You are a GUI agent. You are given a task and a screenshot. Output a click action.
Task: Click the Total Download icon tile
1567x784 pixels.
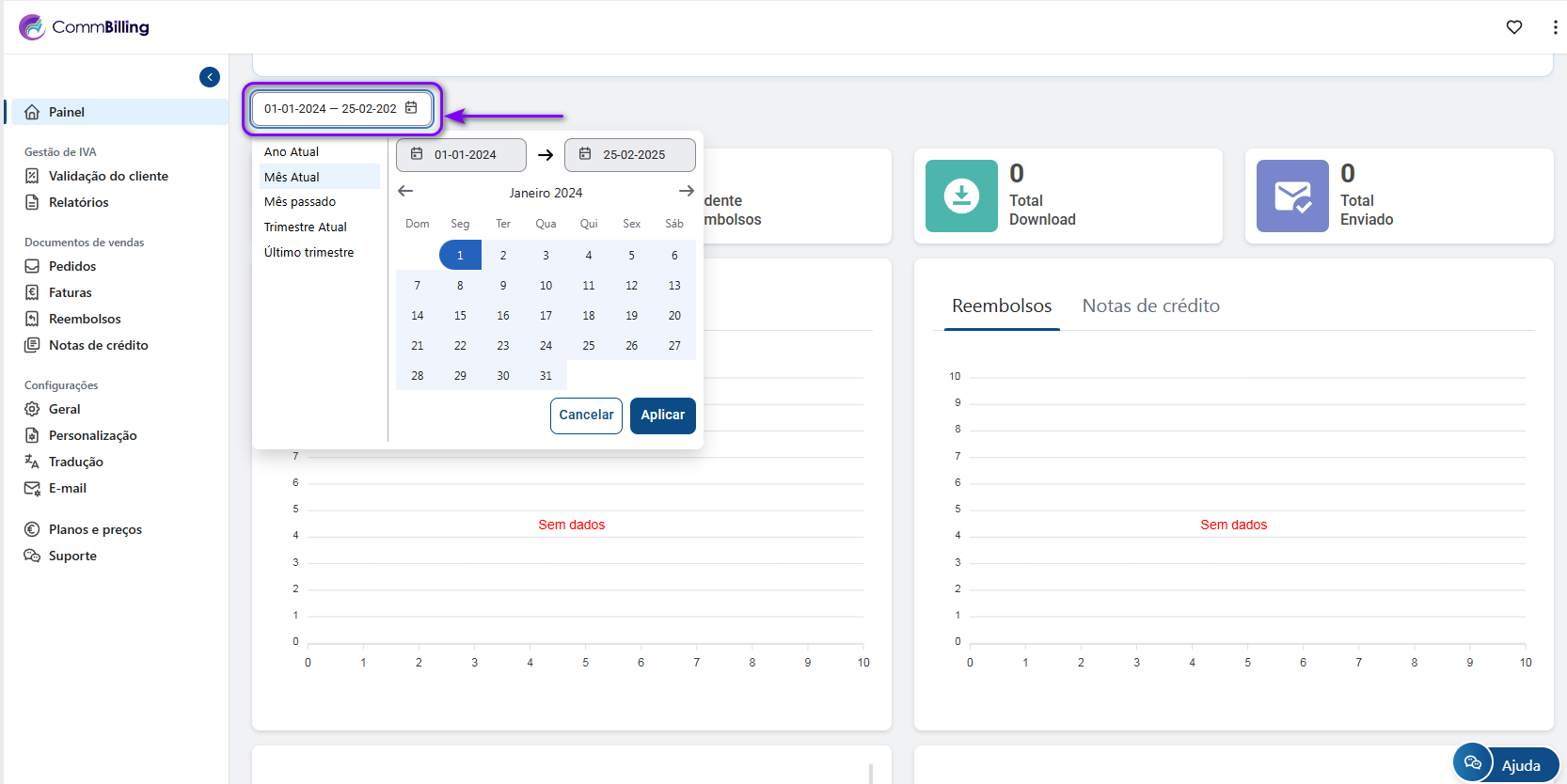pyautogui.click(x=961, y=196)
